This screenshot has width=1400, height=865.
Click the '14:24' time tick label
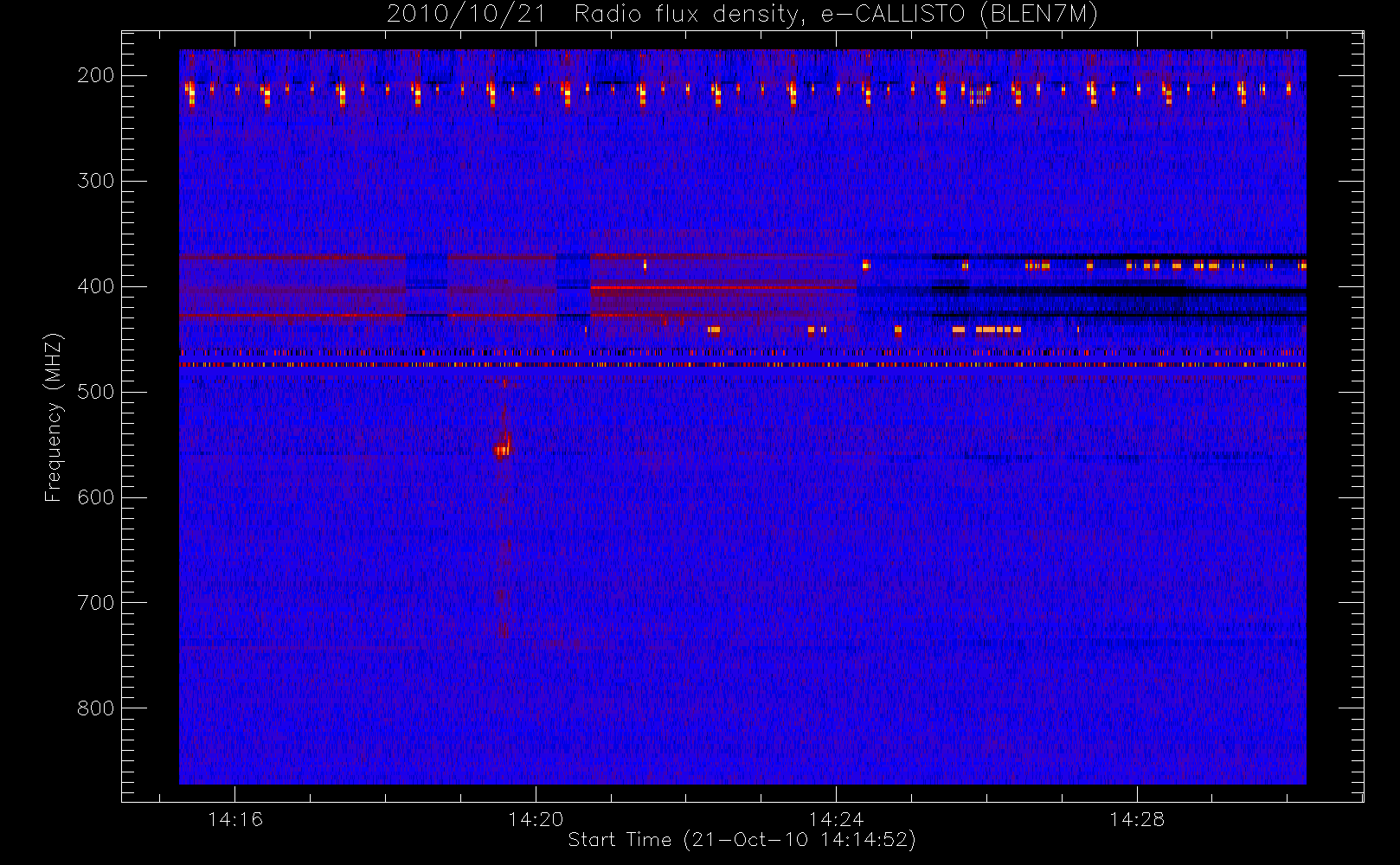pos(836,819)
